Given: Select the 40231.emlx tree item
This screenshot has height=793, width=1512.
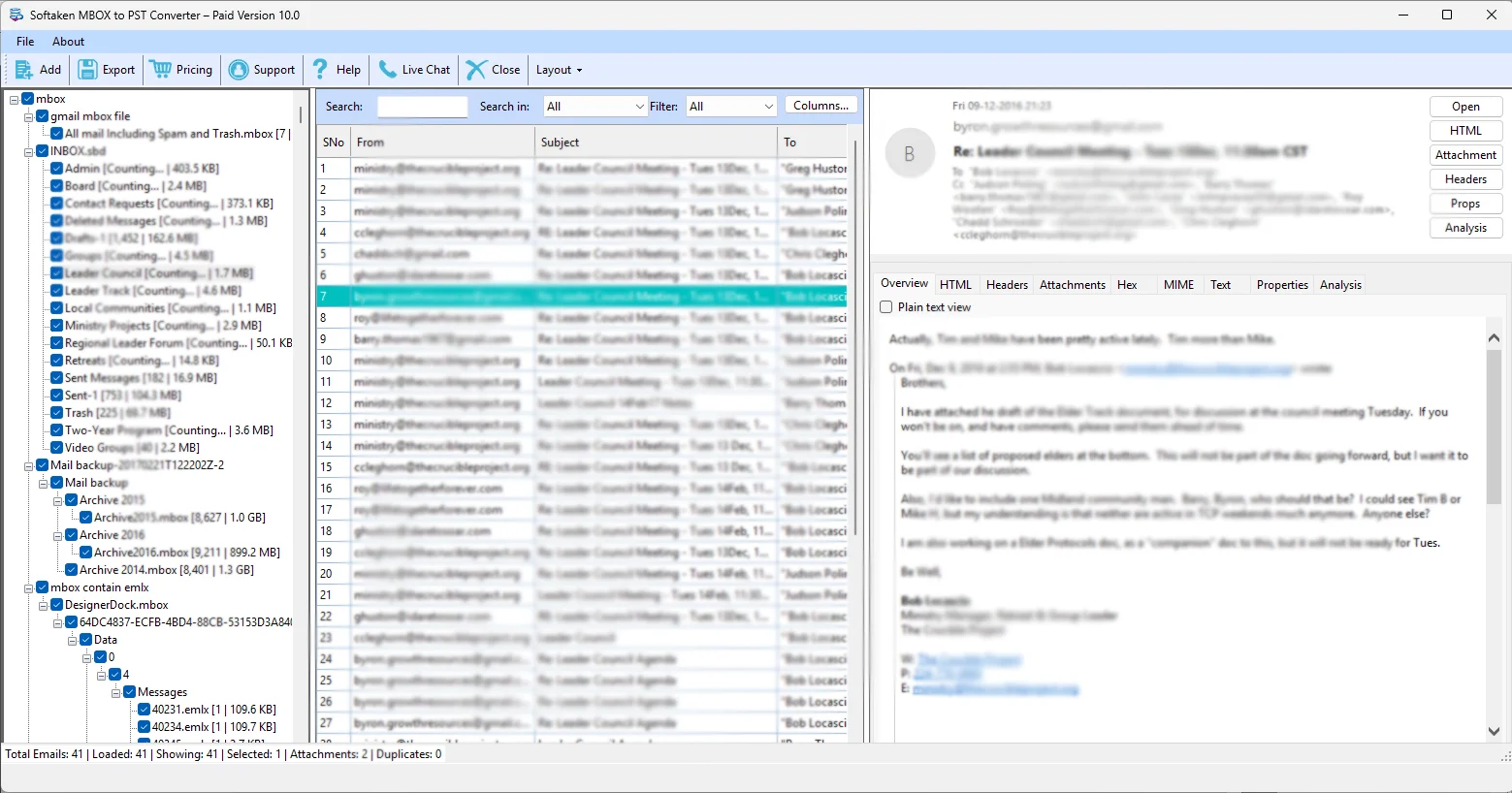Looking at the screenshot, I should (214, 710).
